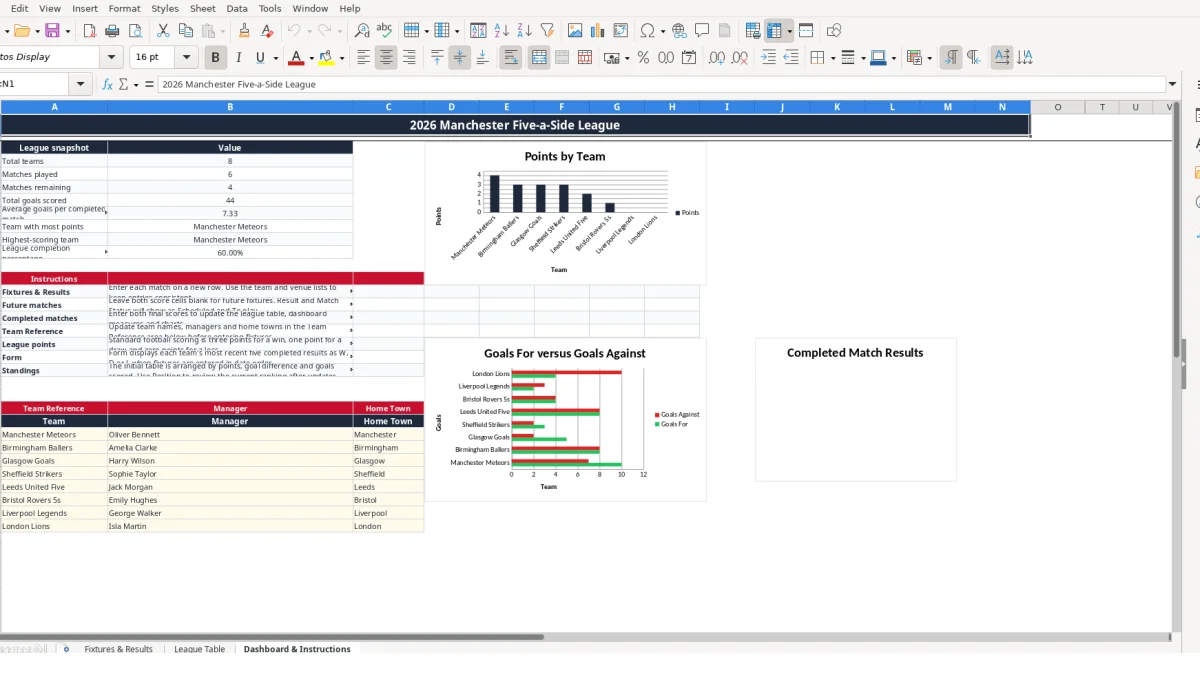The width and height of the screenshot is (1200, 675).
Task: Open the special character dropdown arrow
Action: pyautogui.click(x=664, y=31)
